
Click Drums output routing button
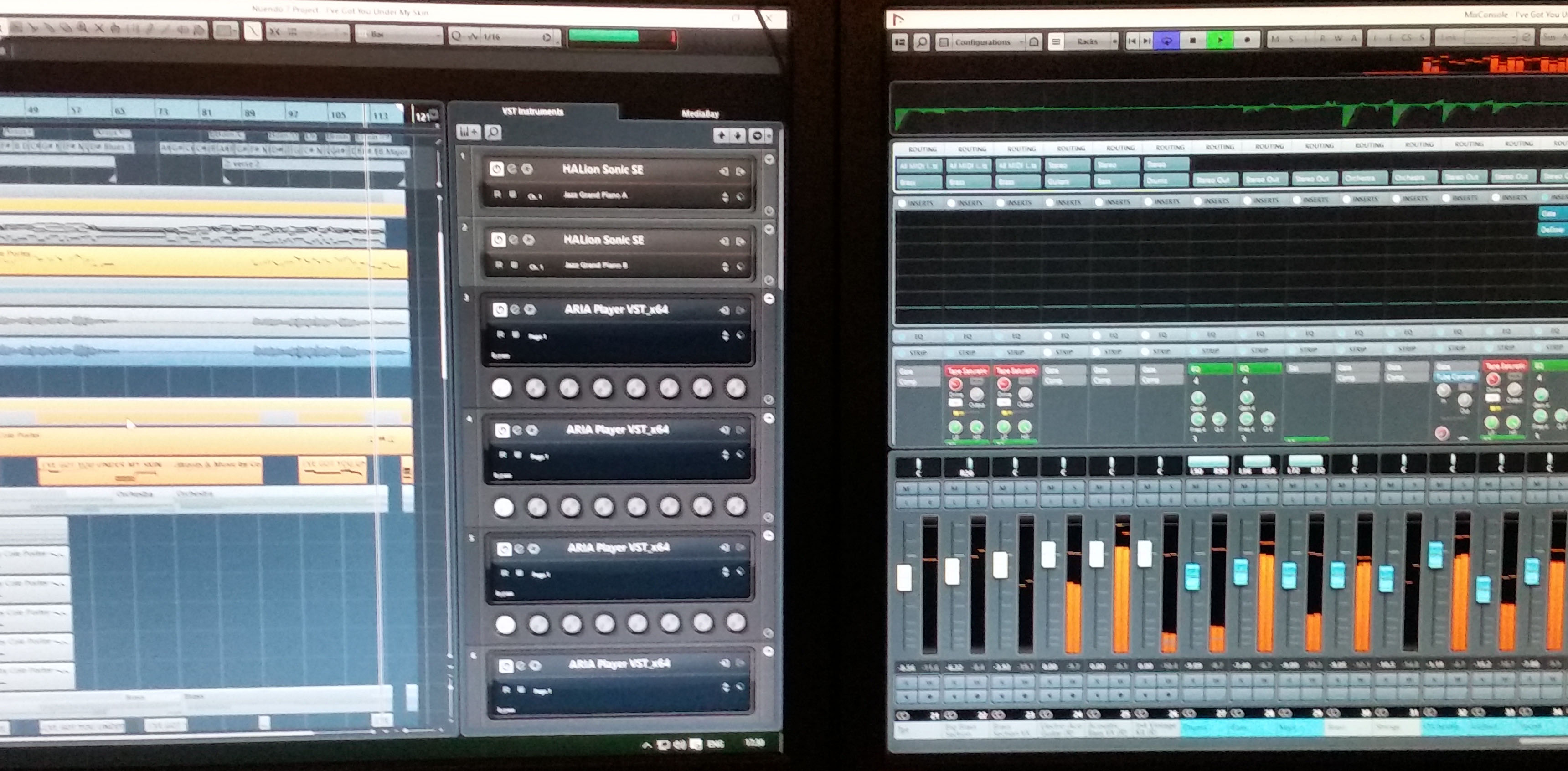1165,180
